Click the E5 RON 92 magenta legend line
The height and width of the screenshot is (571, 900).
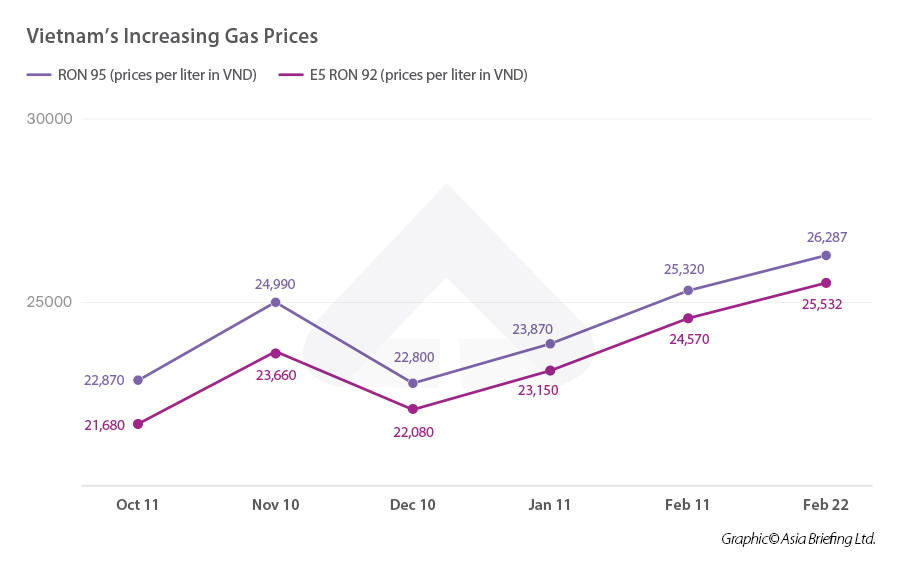pyautogui.click(x=290, y=75)
